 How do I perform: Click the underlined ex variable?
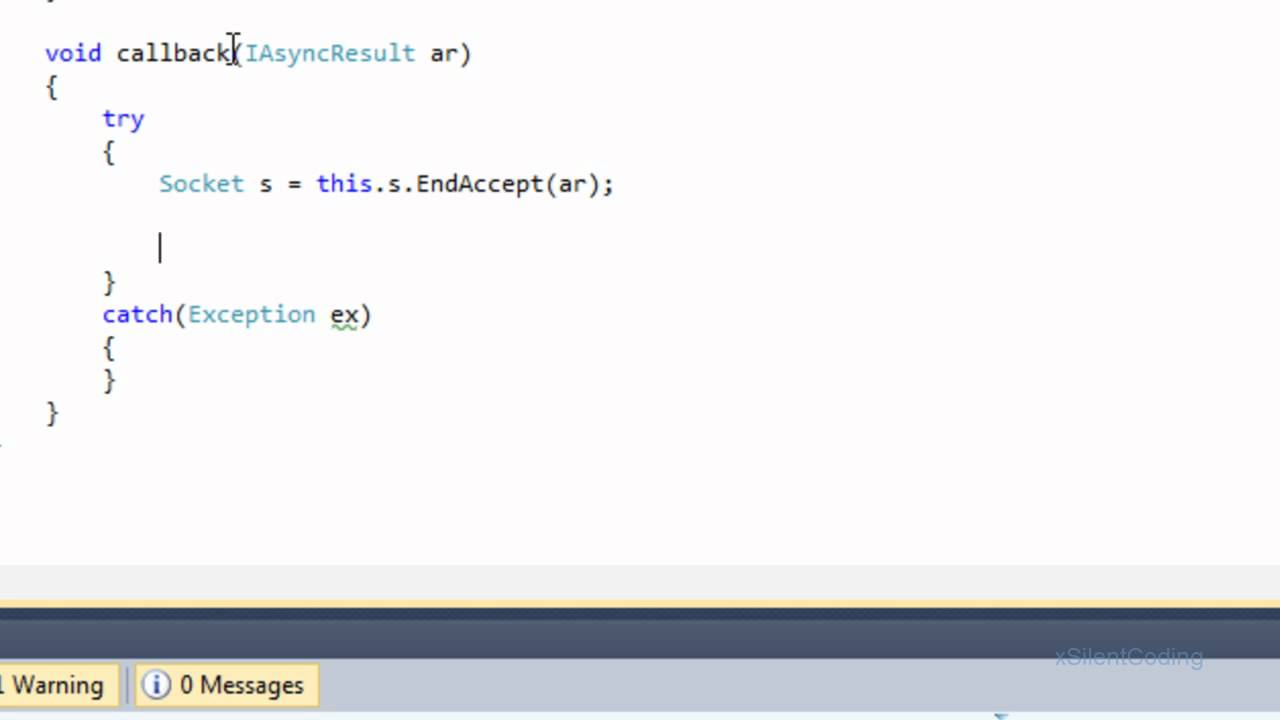[x=344, y=317]
